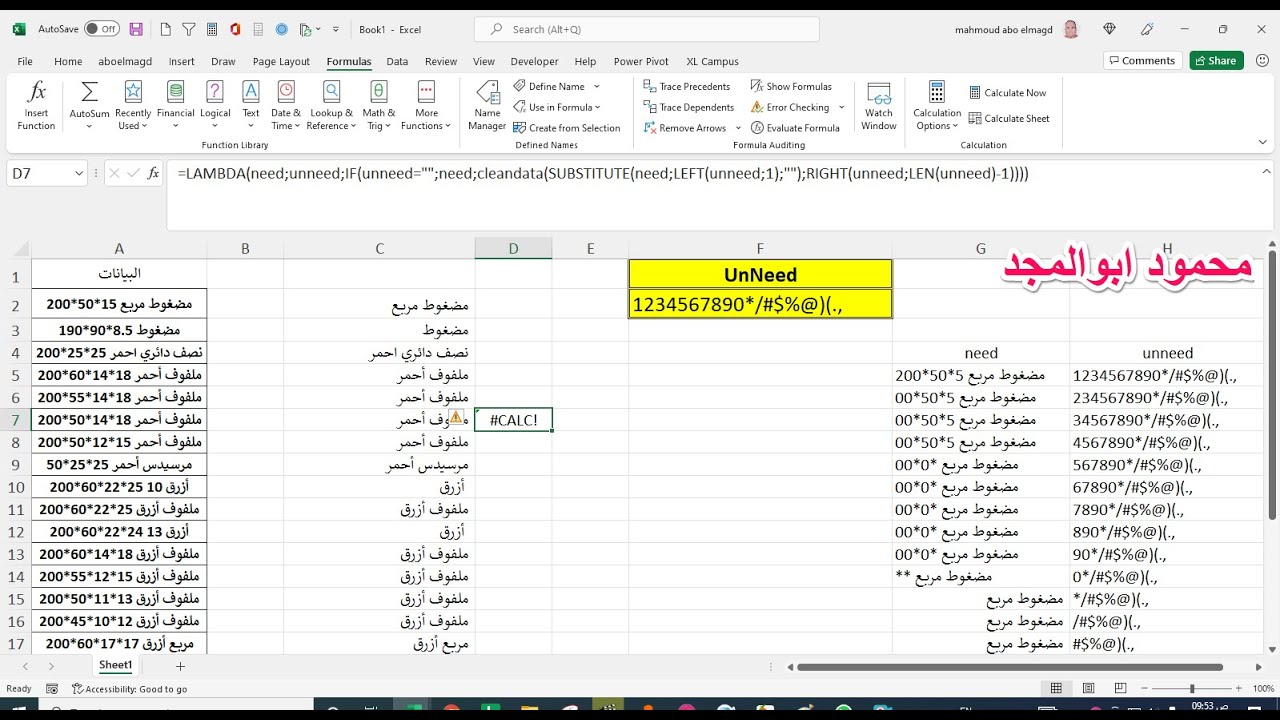This screenshot has width=1280, height=720.
Task: Expand Remove Arrows dropdown arrow
Action: [738, 128]
